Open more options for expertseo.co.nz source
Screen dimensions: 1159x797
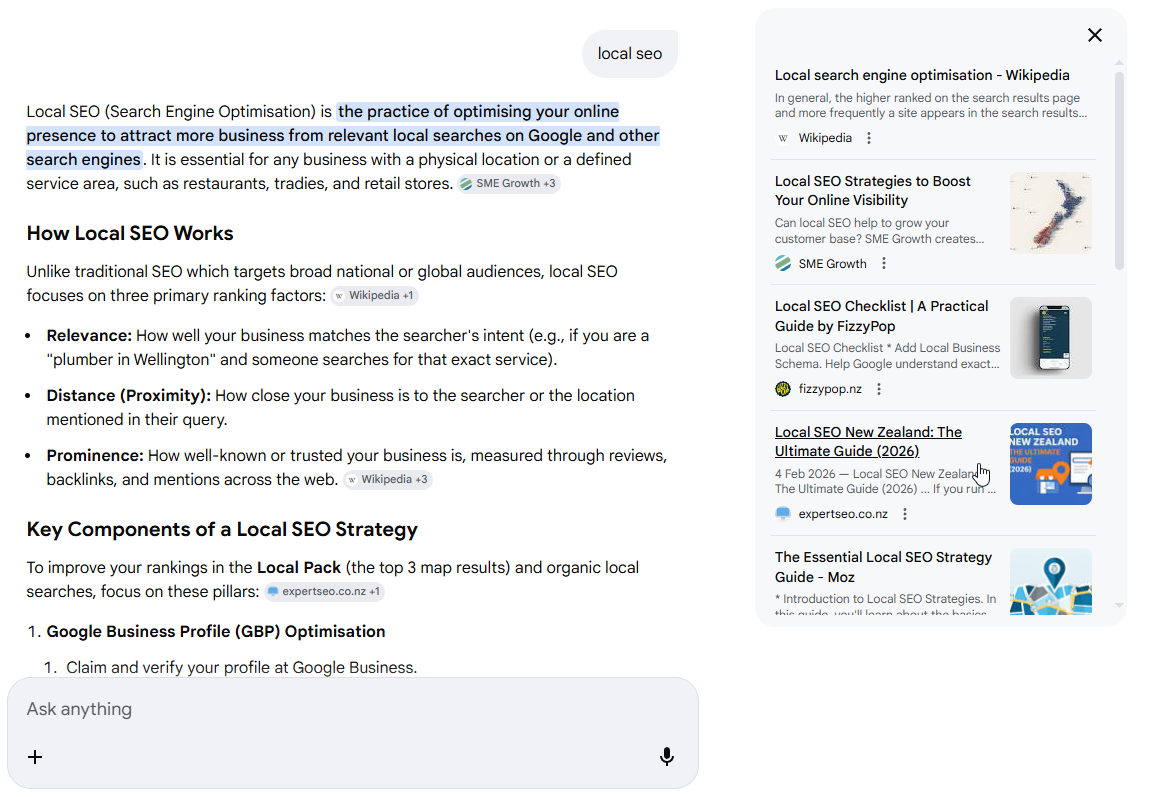(x=905, y=514)
